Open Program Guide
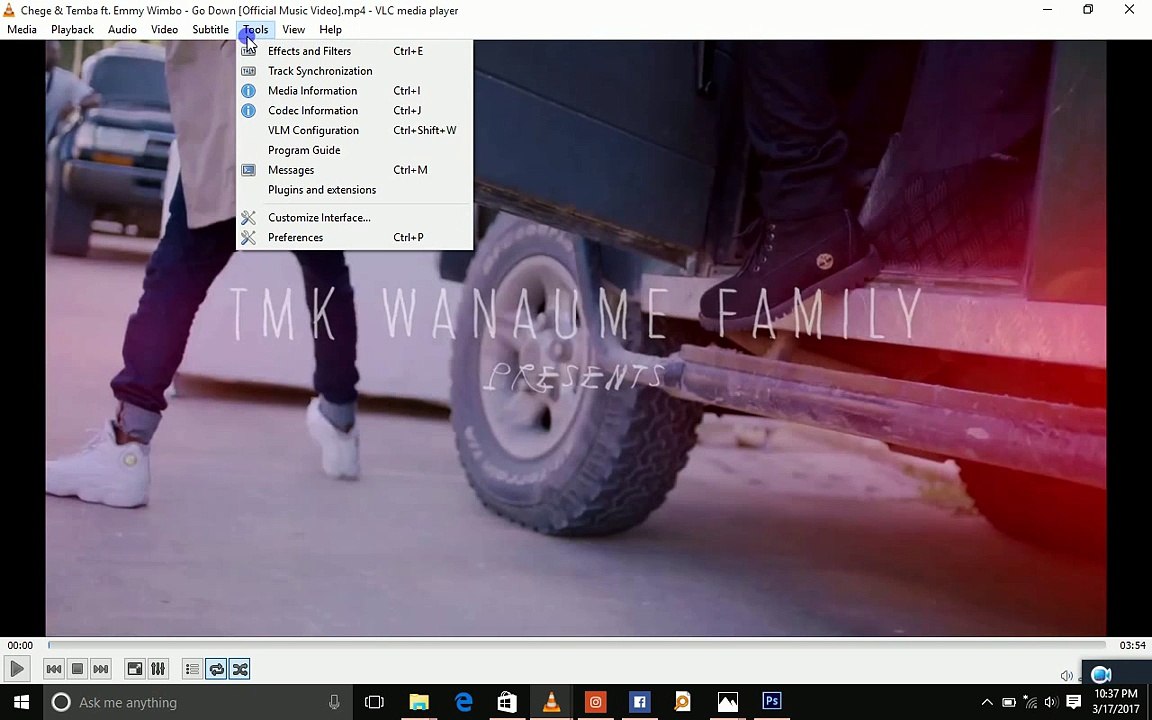Image resolution: width=1152 pixels, height=720 pixels. pos(354,150)
